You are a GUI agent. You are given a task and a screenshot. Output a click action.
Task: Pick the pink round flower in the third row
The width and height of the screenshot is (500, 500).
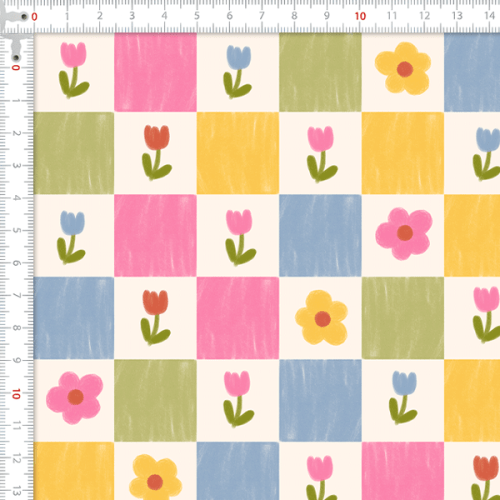[404, 233]
